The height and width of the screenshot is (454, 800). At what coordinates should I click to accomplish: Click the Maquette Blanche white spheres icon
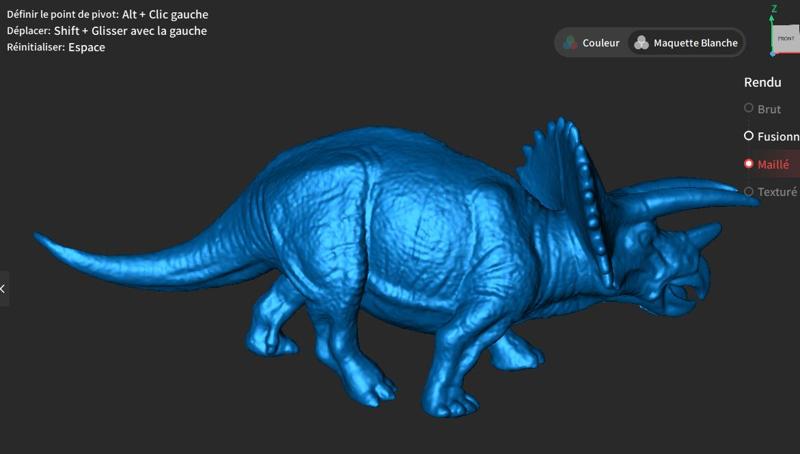coord(641,43)
